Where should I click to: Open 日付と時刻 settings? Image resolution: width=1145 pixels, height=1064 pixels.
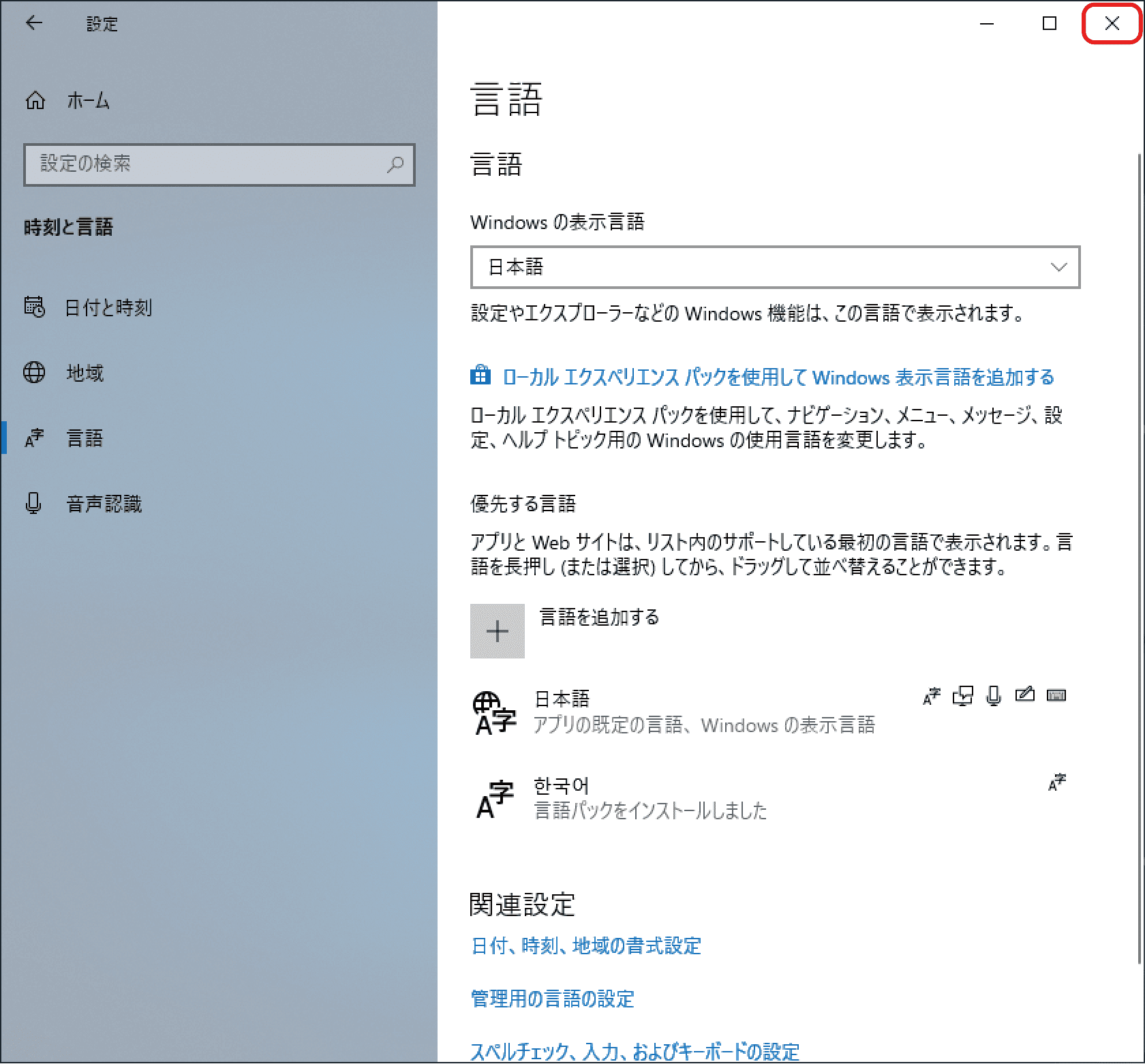click(x=89, y=307)
